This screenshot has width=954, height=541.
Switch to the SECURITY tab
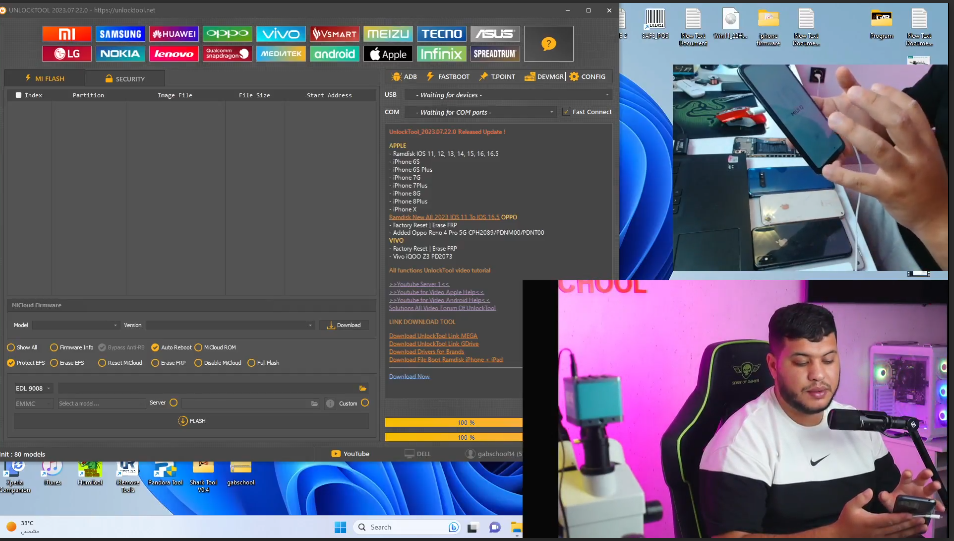[125, 79]
